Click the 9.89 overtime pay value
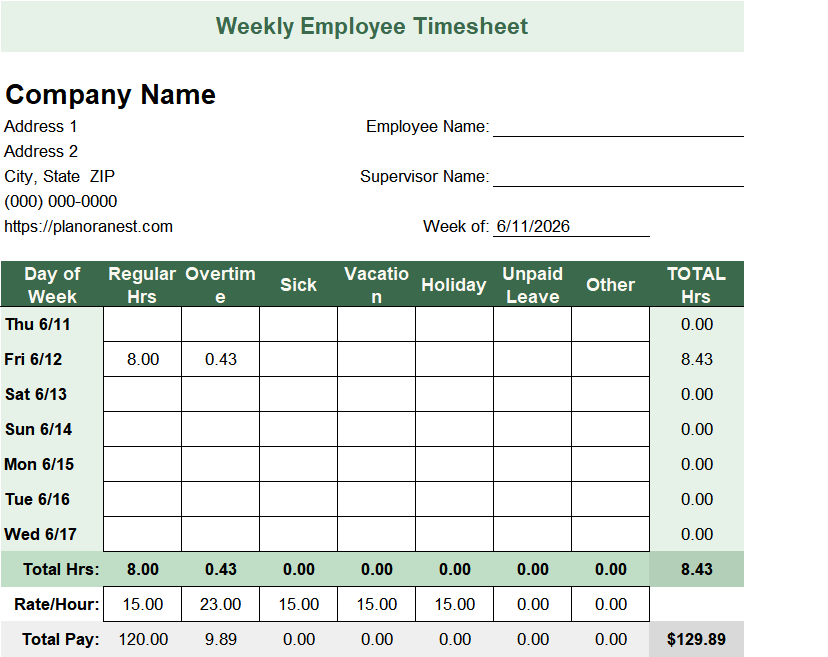The height and width of the screenshot is (657, 828). pos(221,640)
